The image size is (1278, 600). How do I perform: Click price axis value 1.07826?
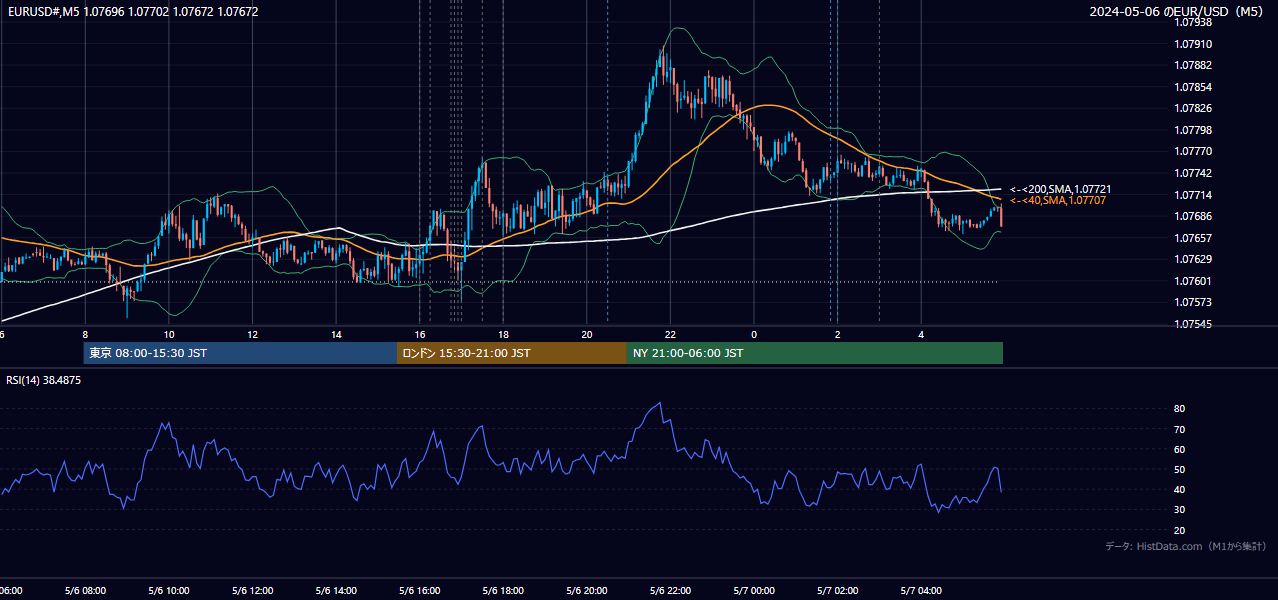coord(1193,108)
